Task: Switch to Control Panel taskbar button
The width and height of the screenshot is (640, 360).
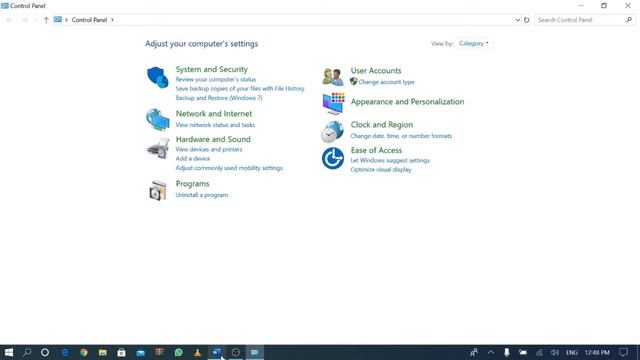Action: 254,352
